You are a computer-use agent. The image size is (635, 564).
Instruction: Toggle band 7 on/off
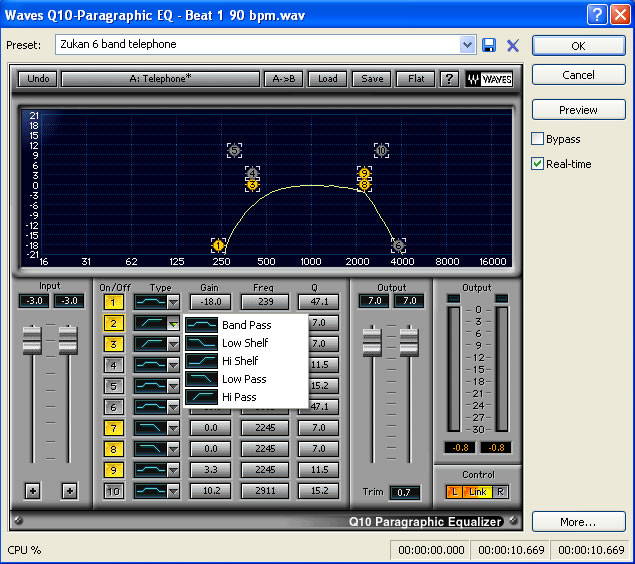pos(113,428)
